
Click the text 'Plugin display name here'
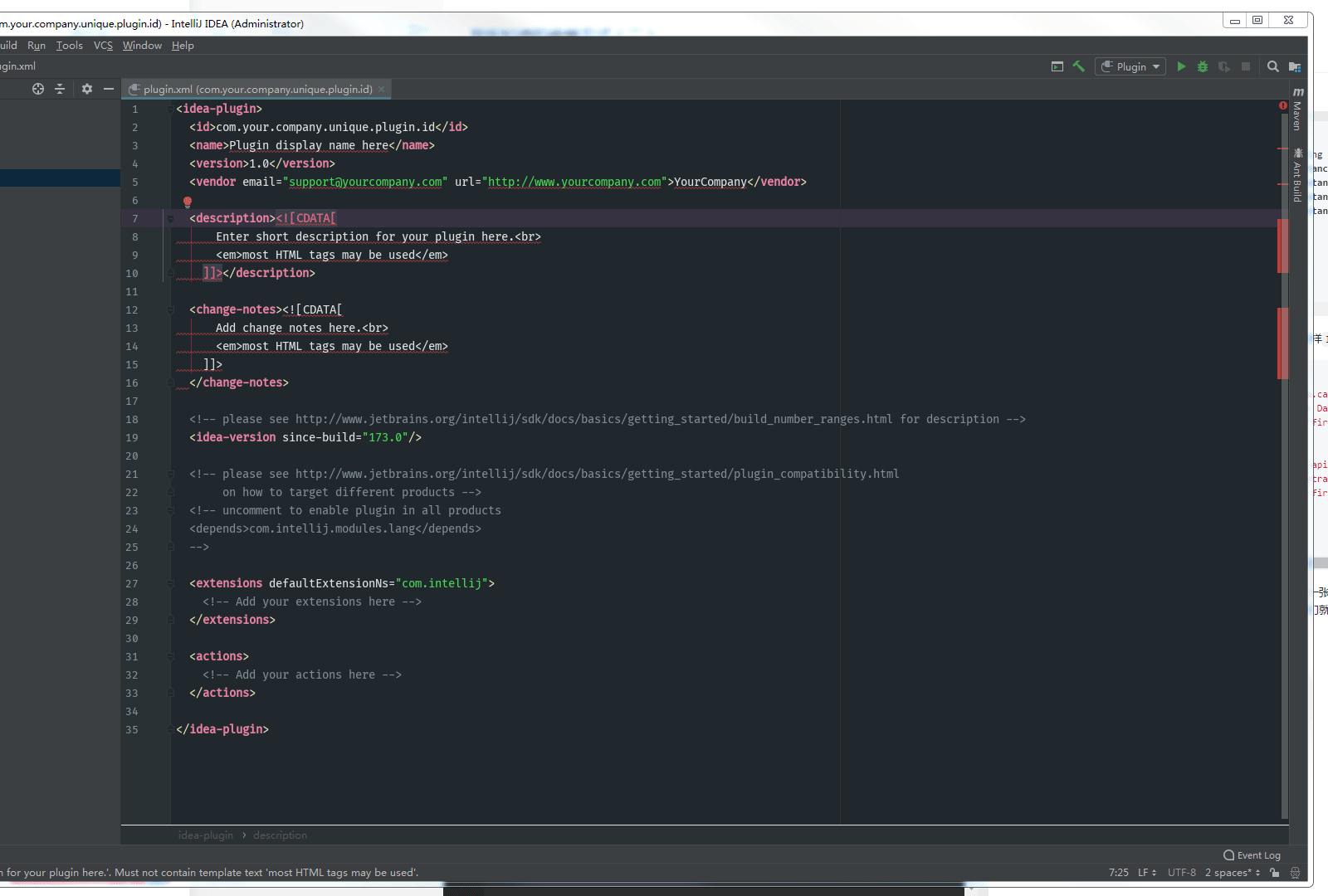(x=309, y=145)
